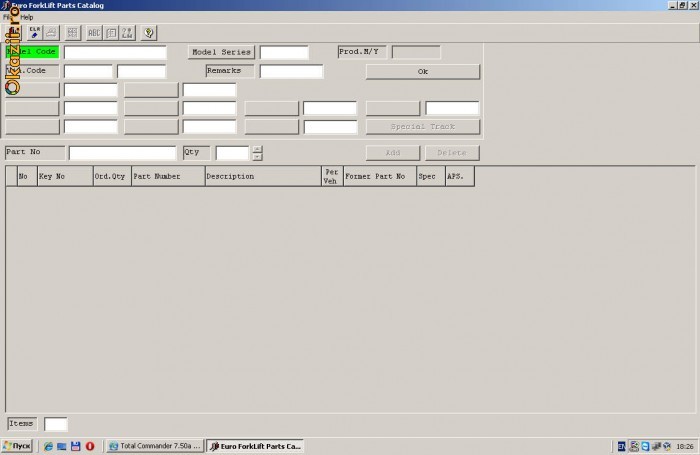Click the Qty input field
This screenshot has height=455, width=700.
[x=233, y=153]
